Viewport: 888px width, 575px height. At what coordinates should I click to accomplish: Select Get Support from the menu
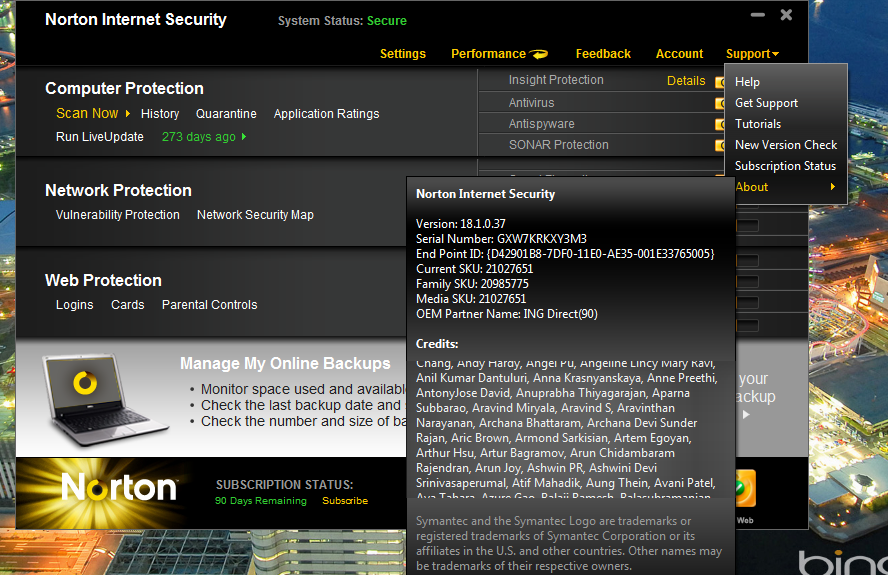pos(766,103)
